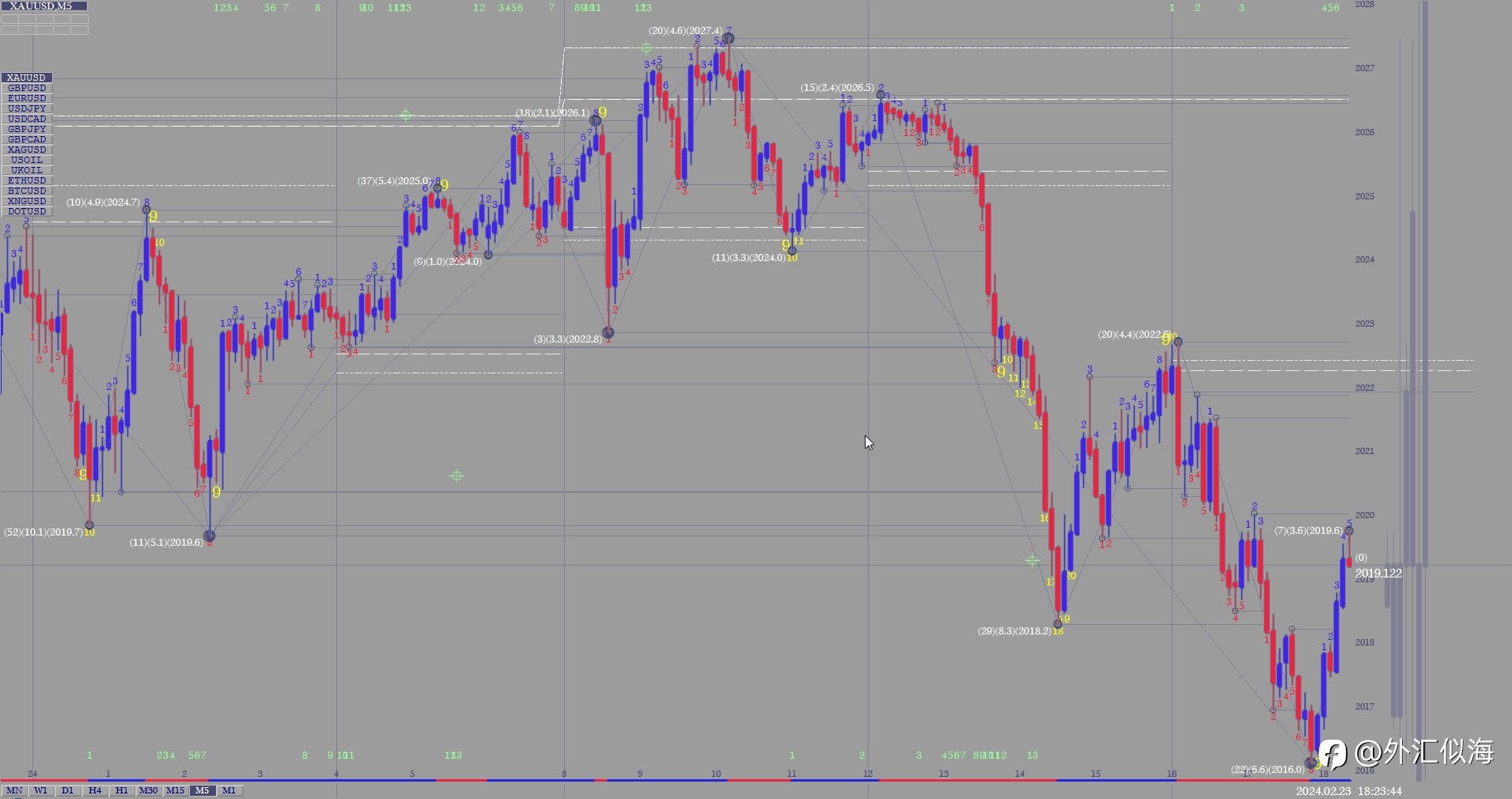1512x799 pixels.
Task: Click the swing label (20)(4.6)(2027.4)
Action: [685, 31]
